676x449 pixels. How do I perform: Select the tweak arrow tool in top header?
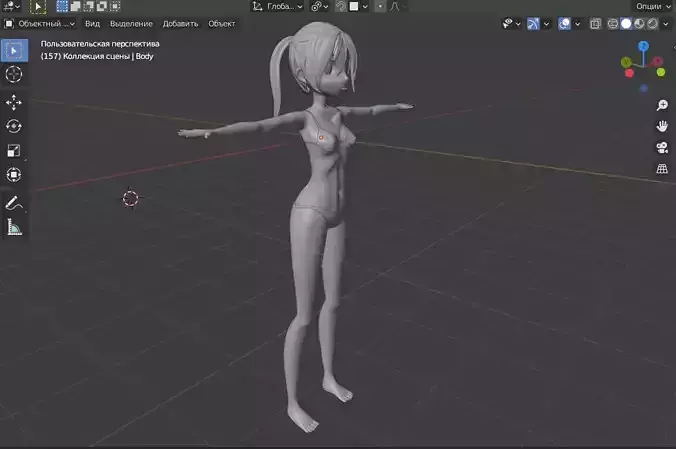click(38, 6)
